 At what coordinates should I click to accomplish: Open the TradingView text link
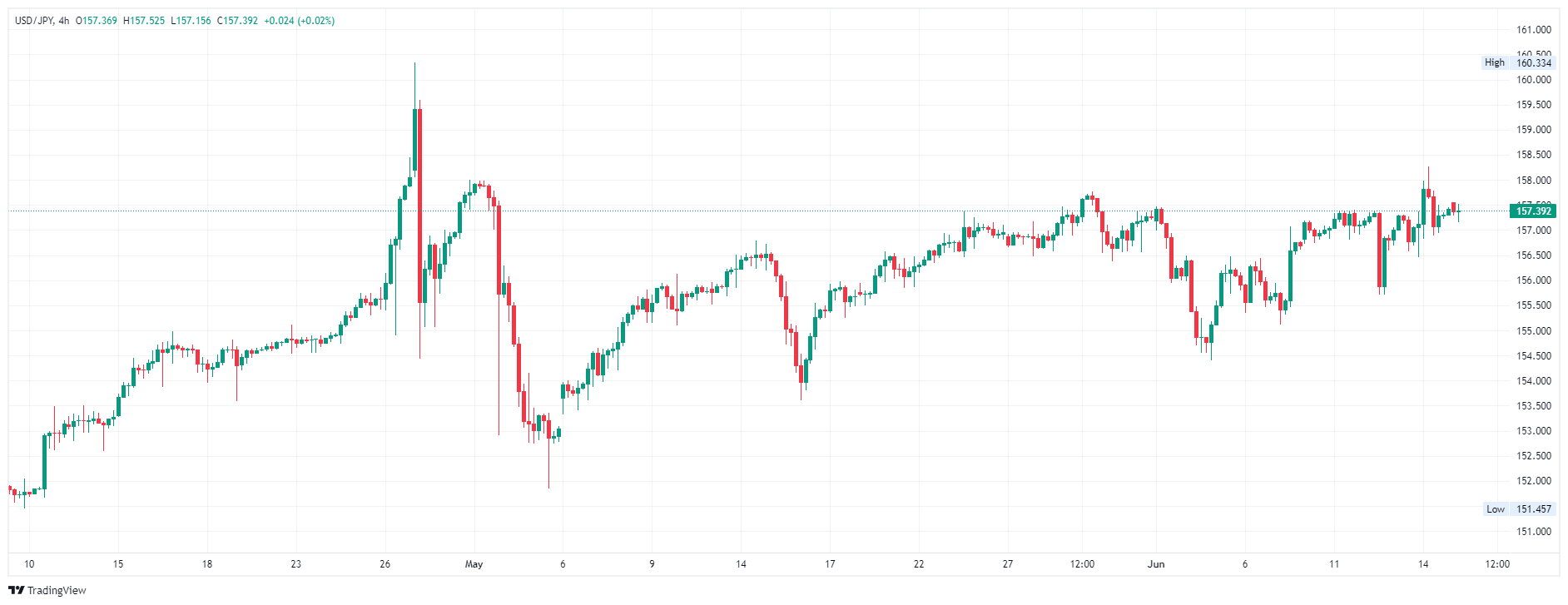(x=57, y=590)
